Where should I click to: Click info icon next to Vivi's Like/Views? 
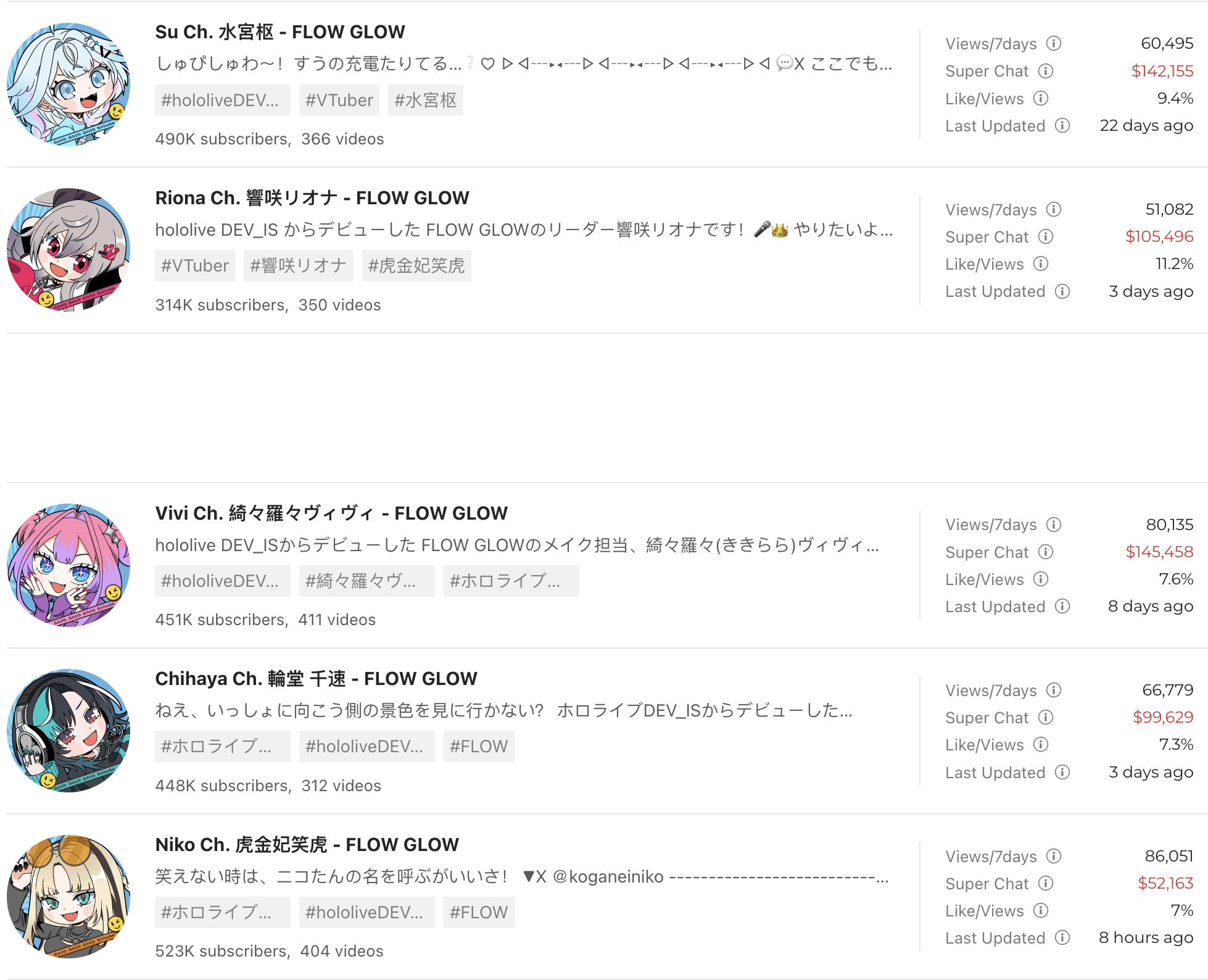1041,579
